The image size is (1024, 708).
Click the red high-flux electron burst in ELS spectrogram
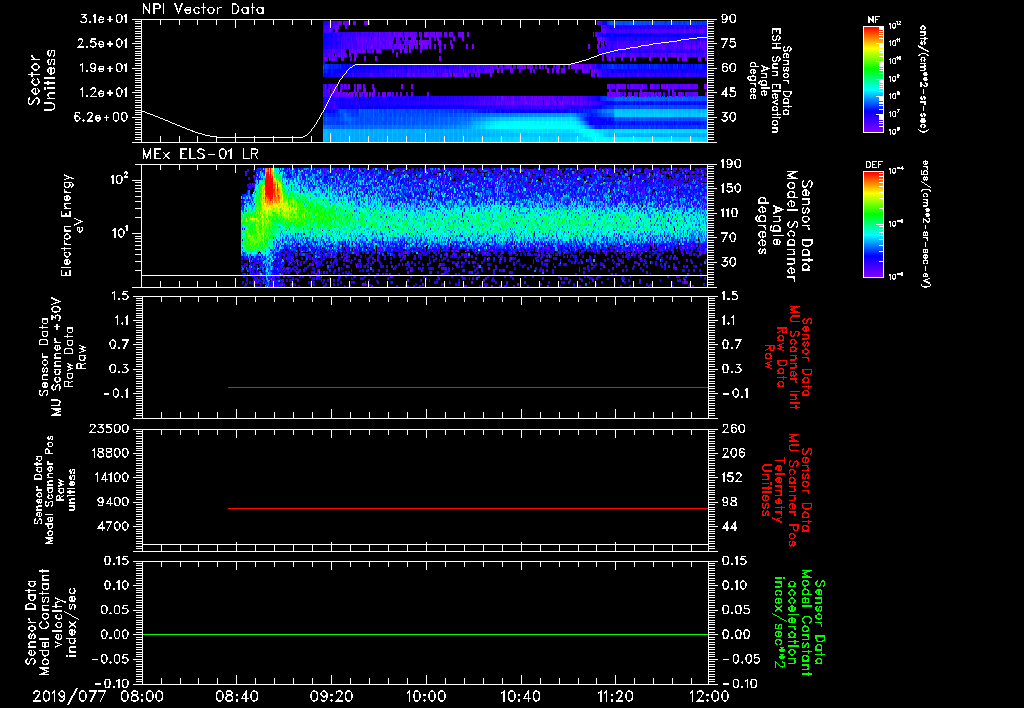[x=270, y=187]
